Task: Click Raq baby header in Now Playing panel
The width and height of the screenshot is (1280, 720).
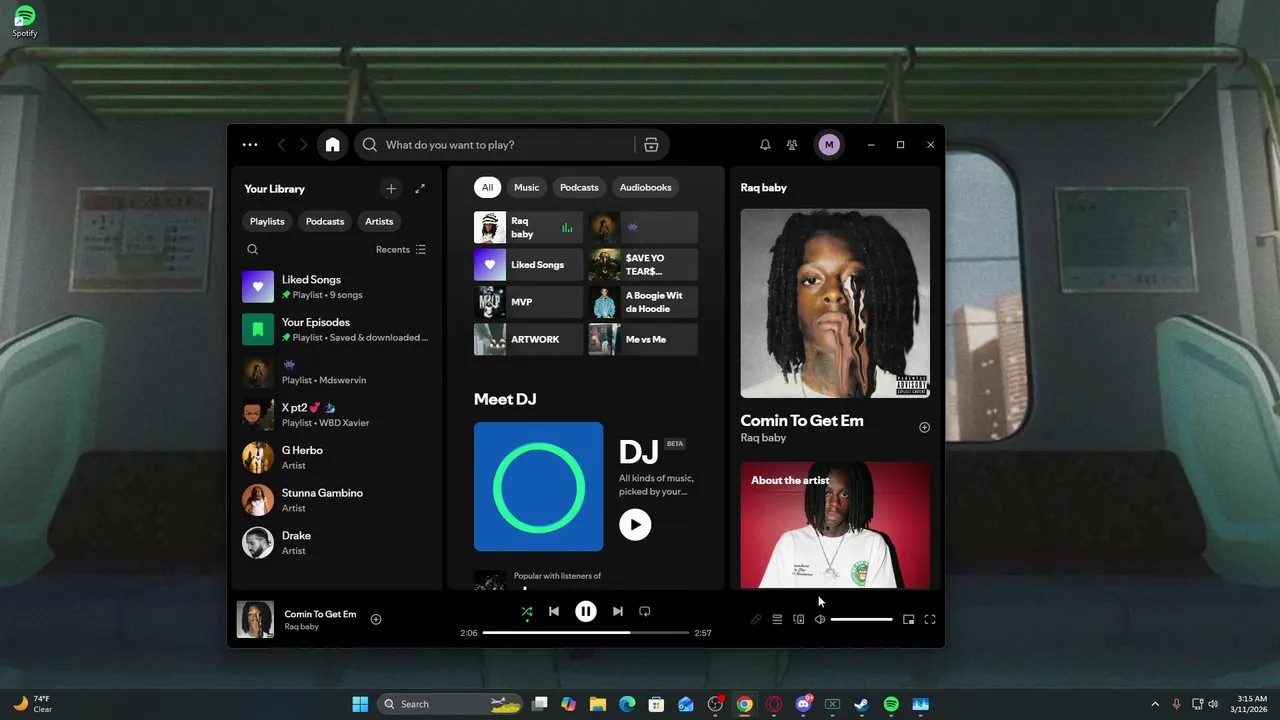Action: point(763,187)
